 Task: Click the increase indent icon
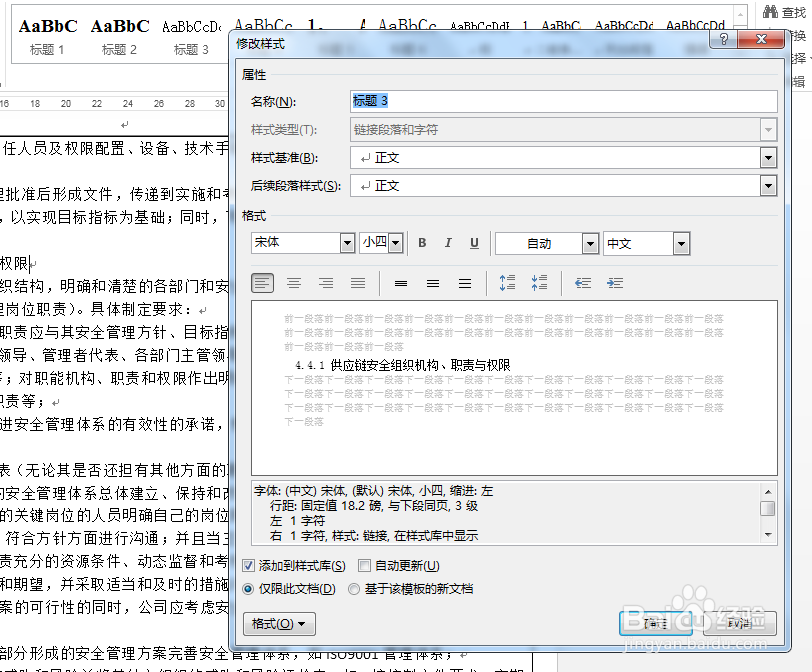coord(615,283)
